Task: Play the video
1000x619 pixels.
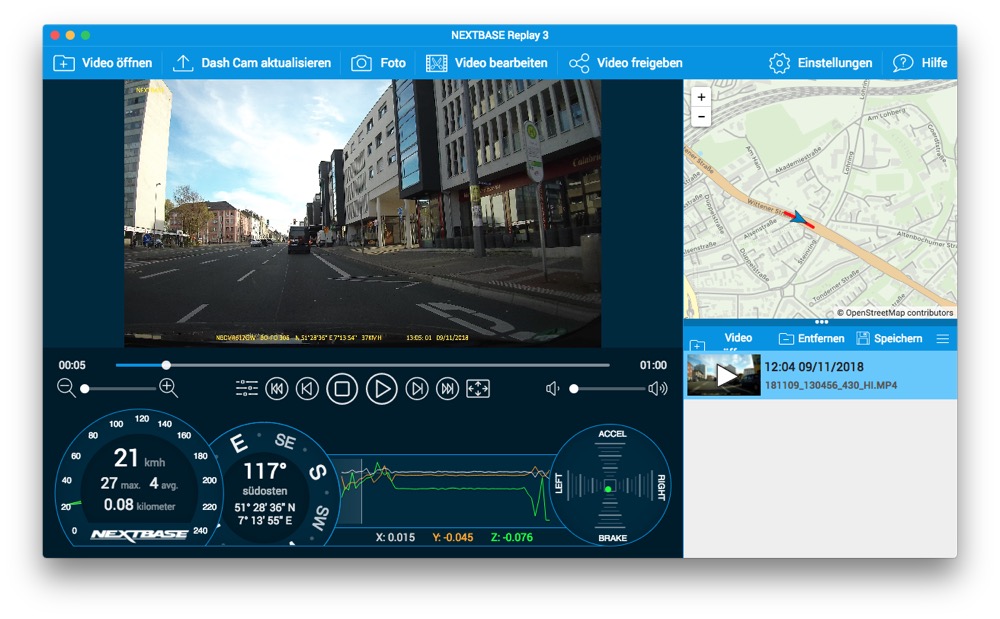Action: [x=381, y=388]
